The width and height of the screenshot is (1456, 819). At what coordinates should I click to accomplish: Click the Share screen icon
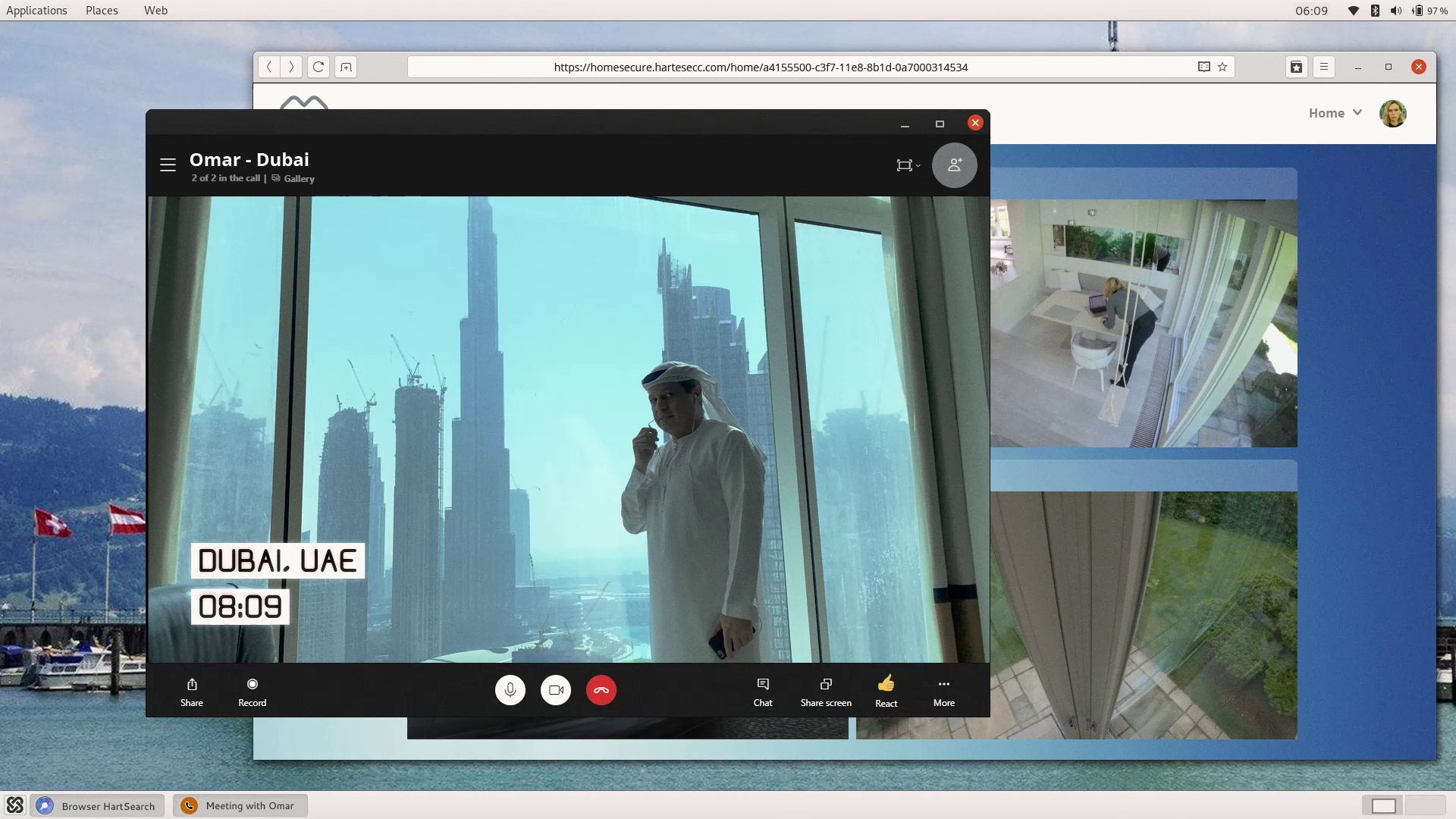[826, 691]
